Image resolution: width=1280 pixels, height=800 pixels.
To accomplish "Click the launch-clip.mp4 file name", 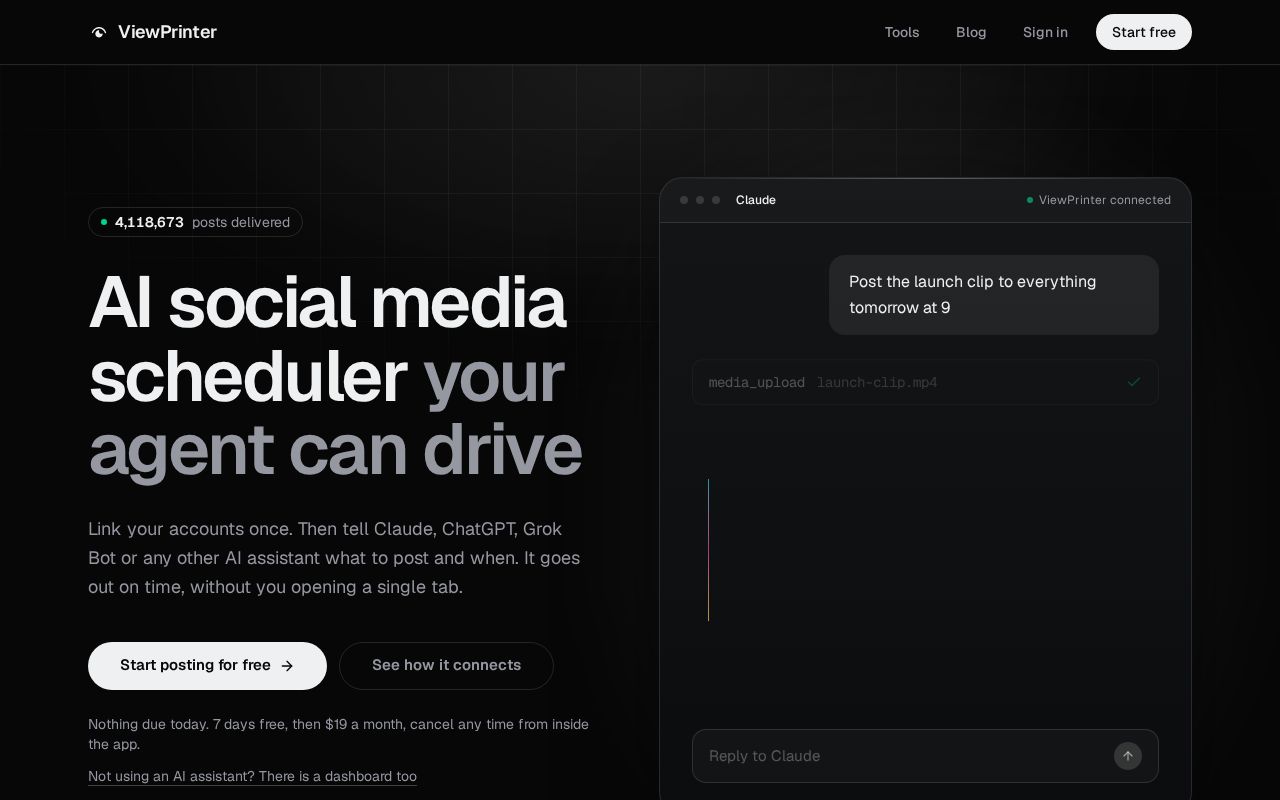I will (x=877, y=383).
